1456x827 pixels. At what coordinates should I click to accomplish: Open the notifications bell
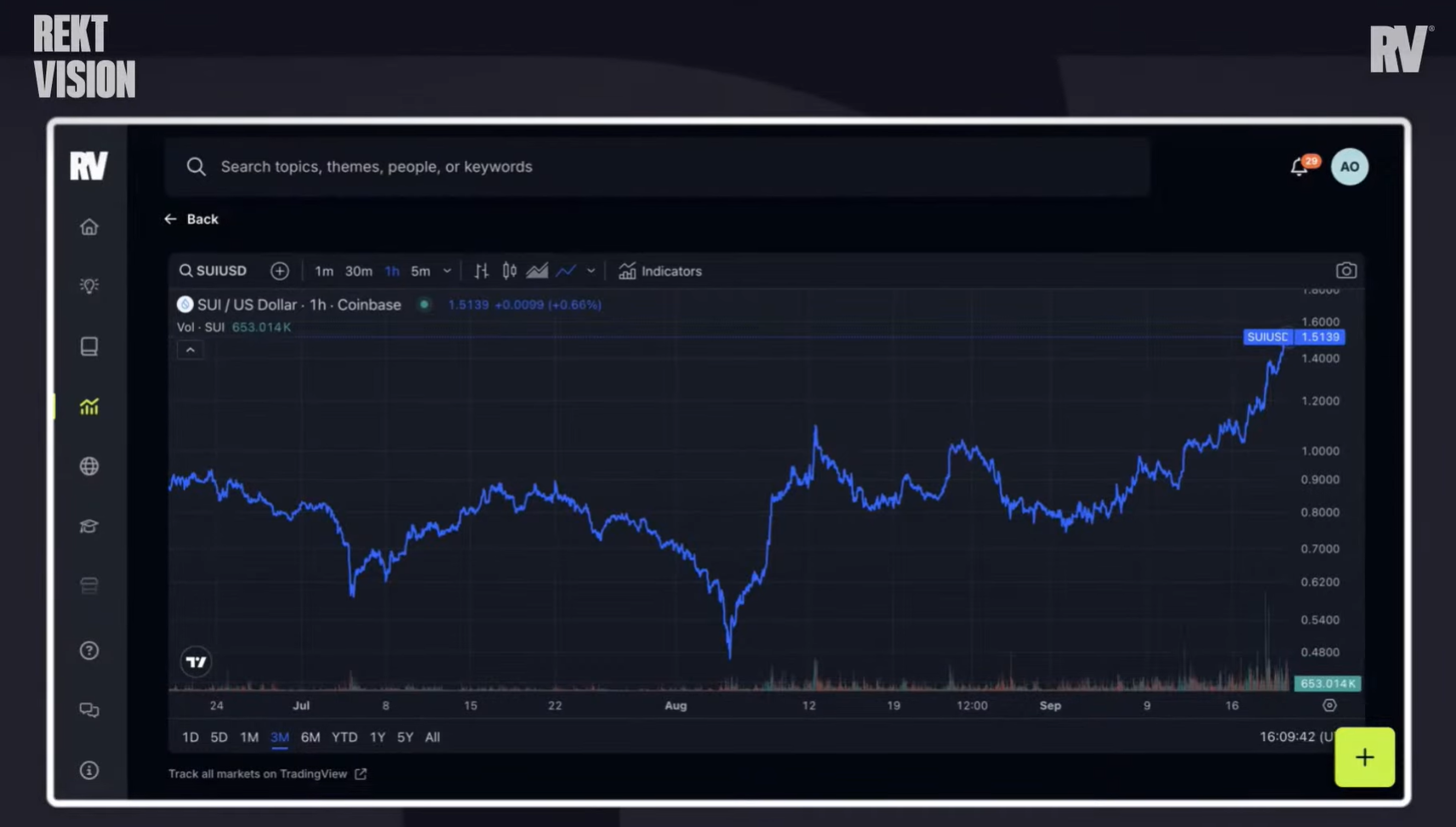pyautogui.click(x=1299, y=167)
